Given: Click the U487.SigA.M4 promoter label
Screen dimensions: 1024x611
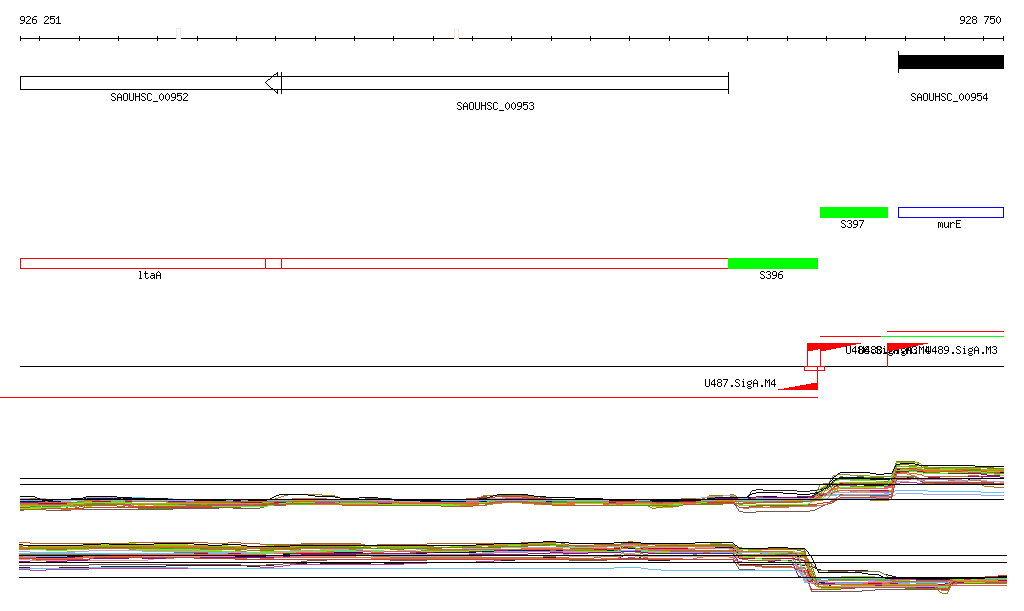Looking at the screenshot, I should tap(740, 383).
